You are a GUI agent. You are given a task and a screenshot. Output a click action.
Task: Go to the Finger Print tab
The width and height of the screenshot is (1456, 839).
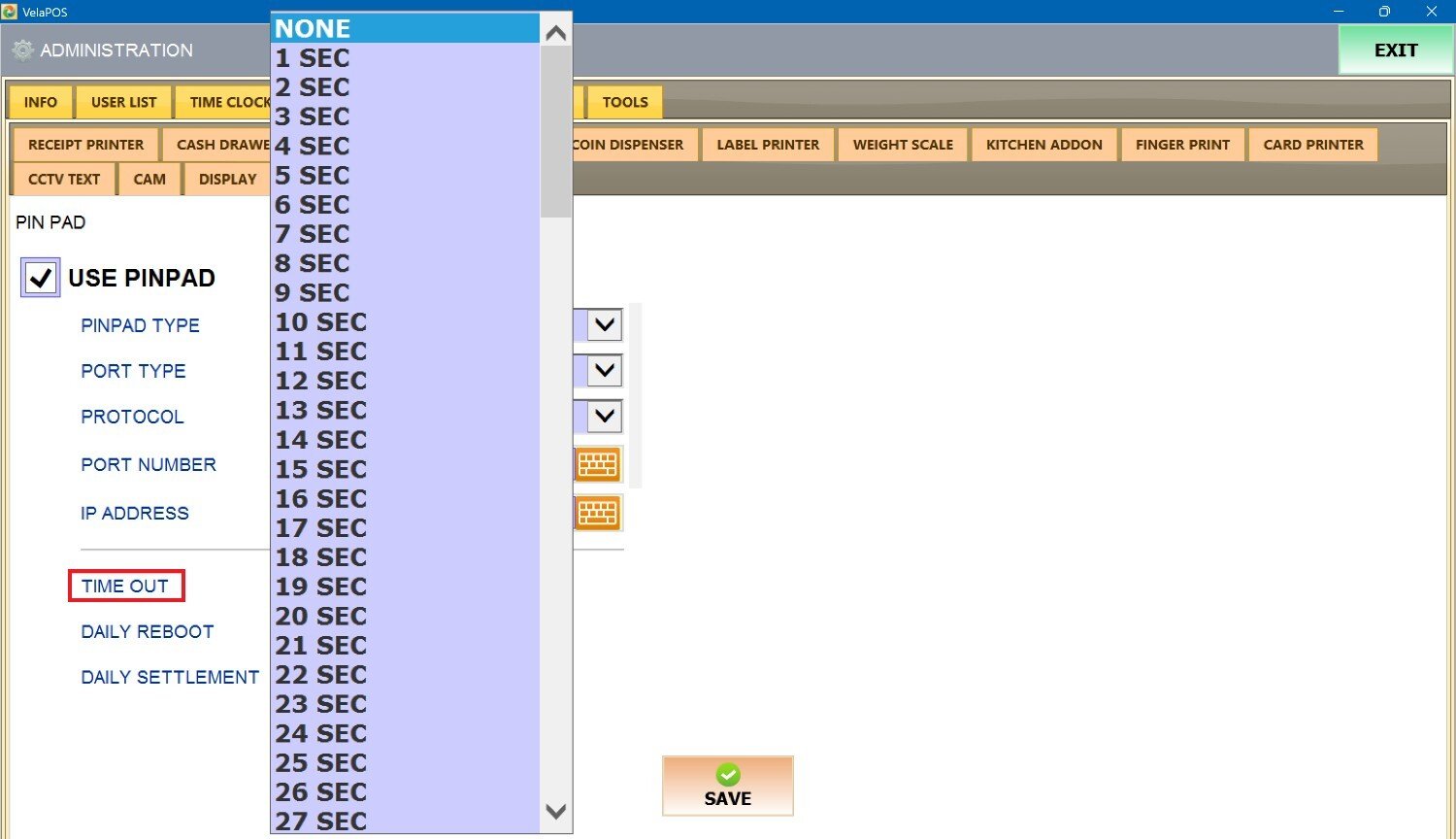[1182, 145]
